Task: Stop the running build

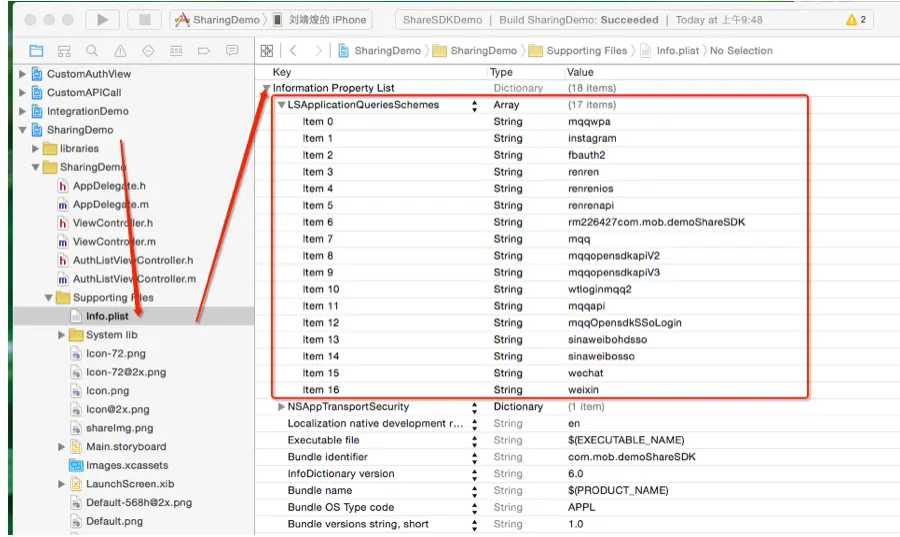Action: (145, 20)
